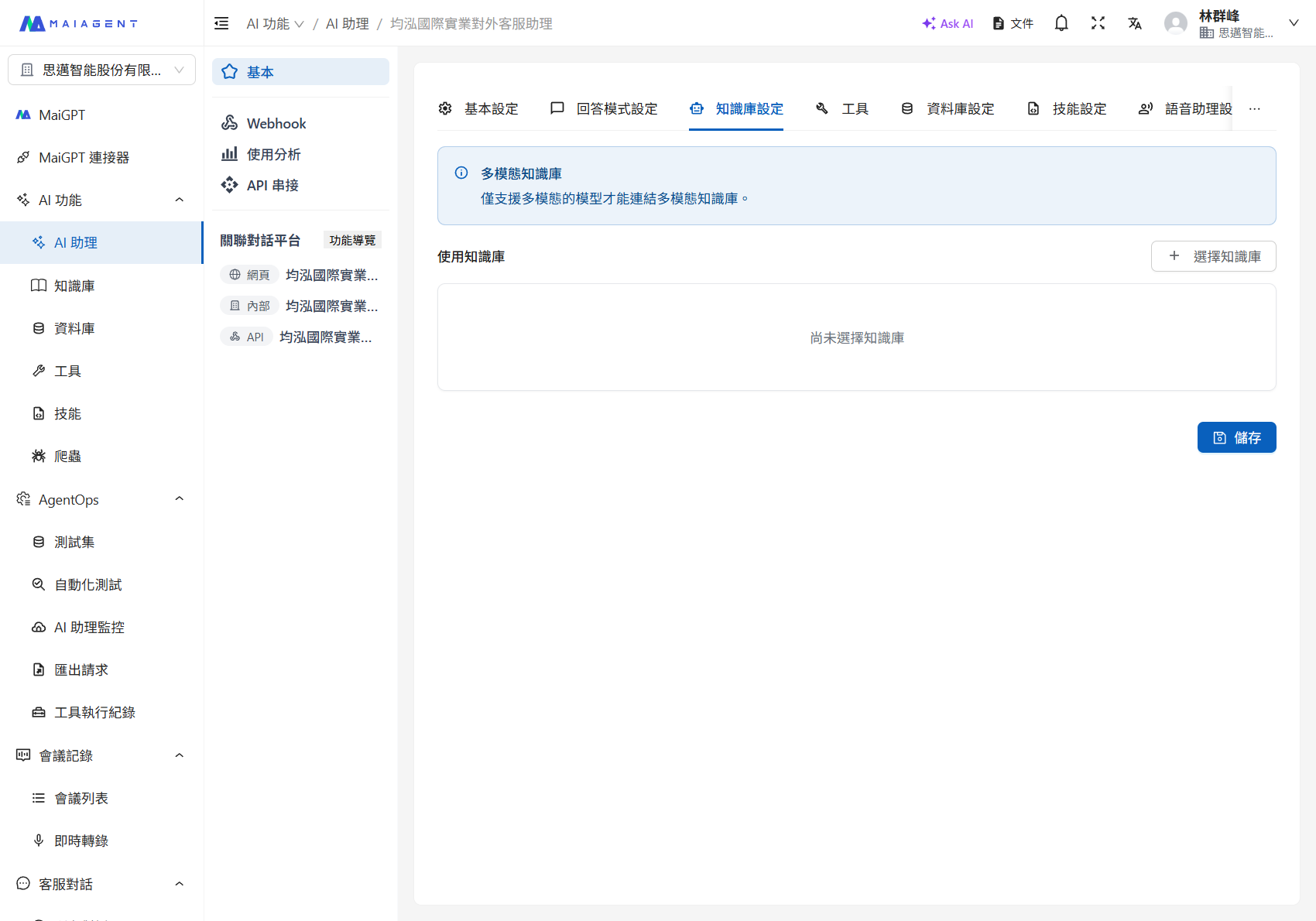Switch to the 回答模式設定 tab
The height and width of the screenshot is (921, 1316).
[604, 108]
